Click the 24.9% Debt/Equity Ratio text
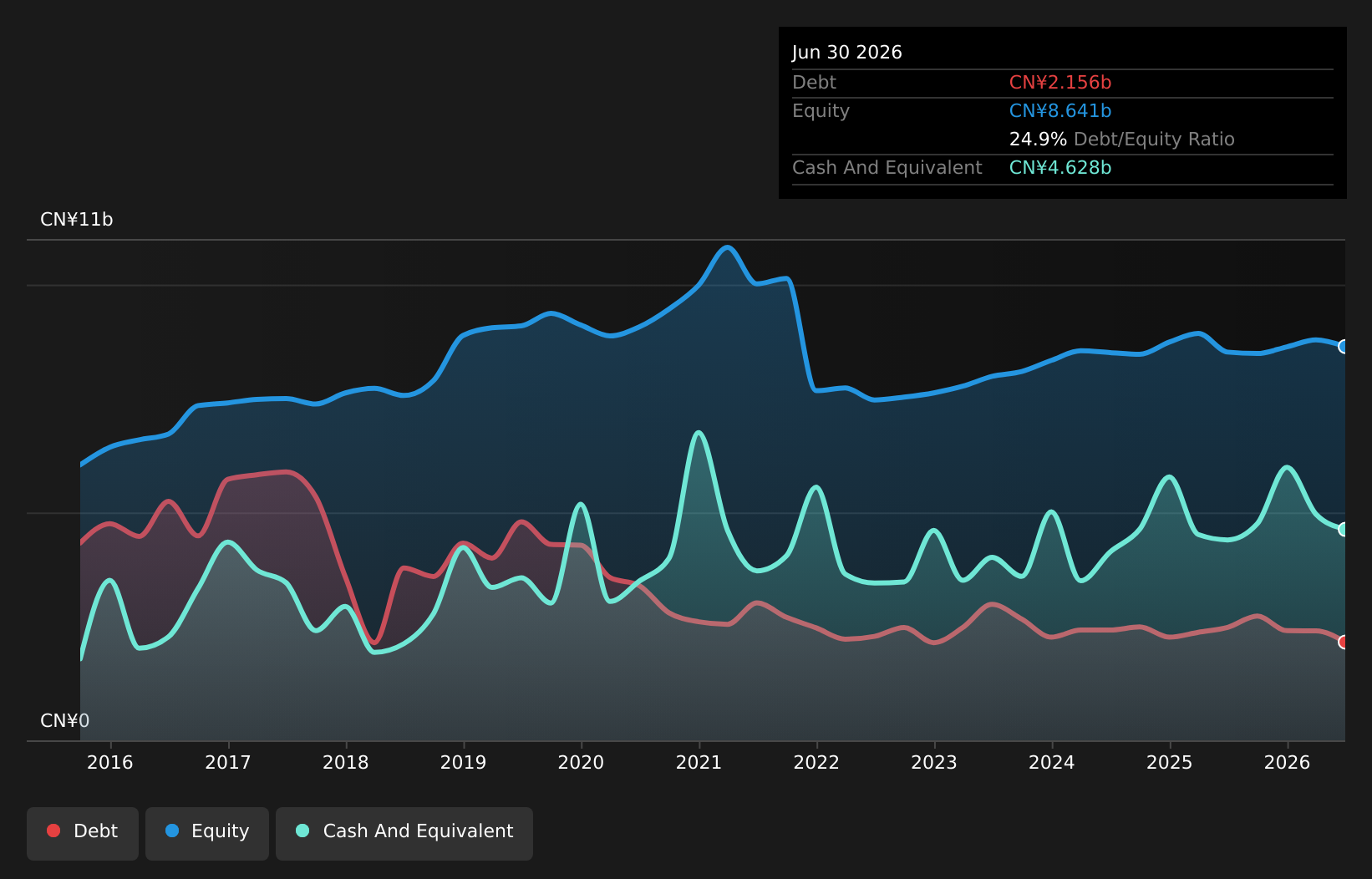1372x879 pixels. pyautogui.click(x=1122, y=140)
